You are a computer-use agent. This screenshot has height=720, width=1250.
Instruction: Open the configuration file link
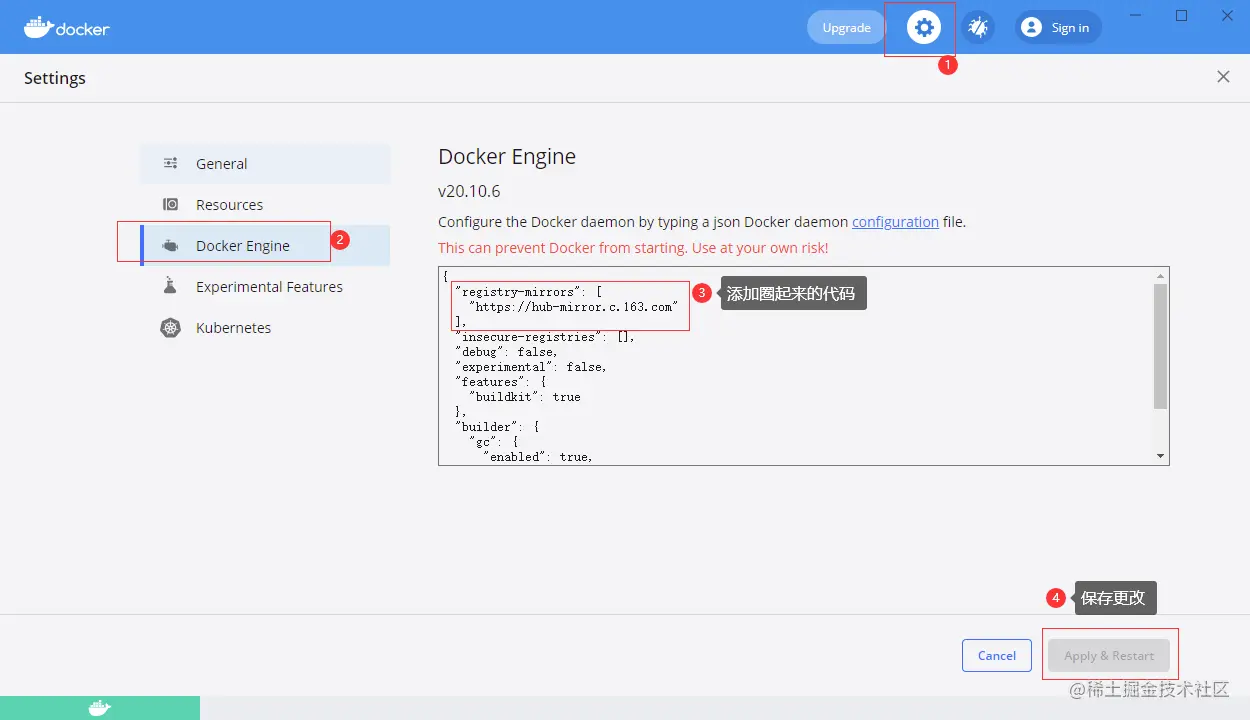coord(895,222)
